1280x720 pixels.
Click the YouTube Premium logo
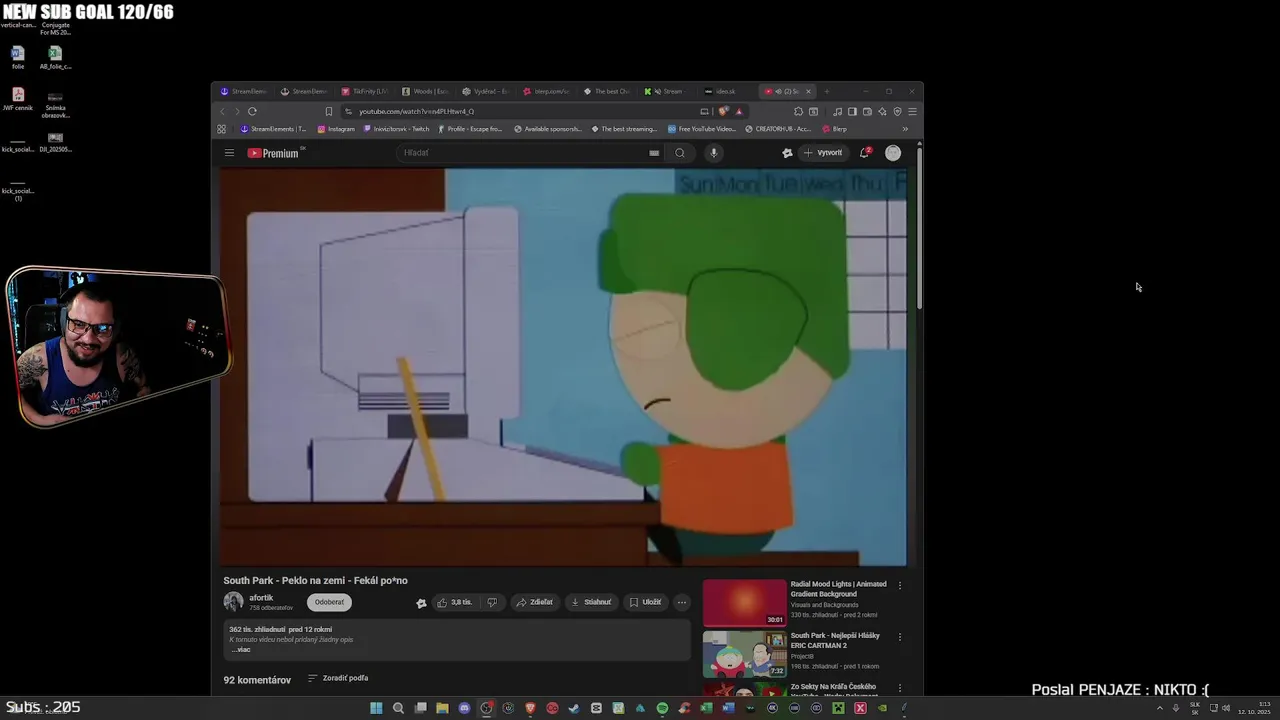click(273, 153)
